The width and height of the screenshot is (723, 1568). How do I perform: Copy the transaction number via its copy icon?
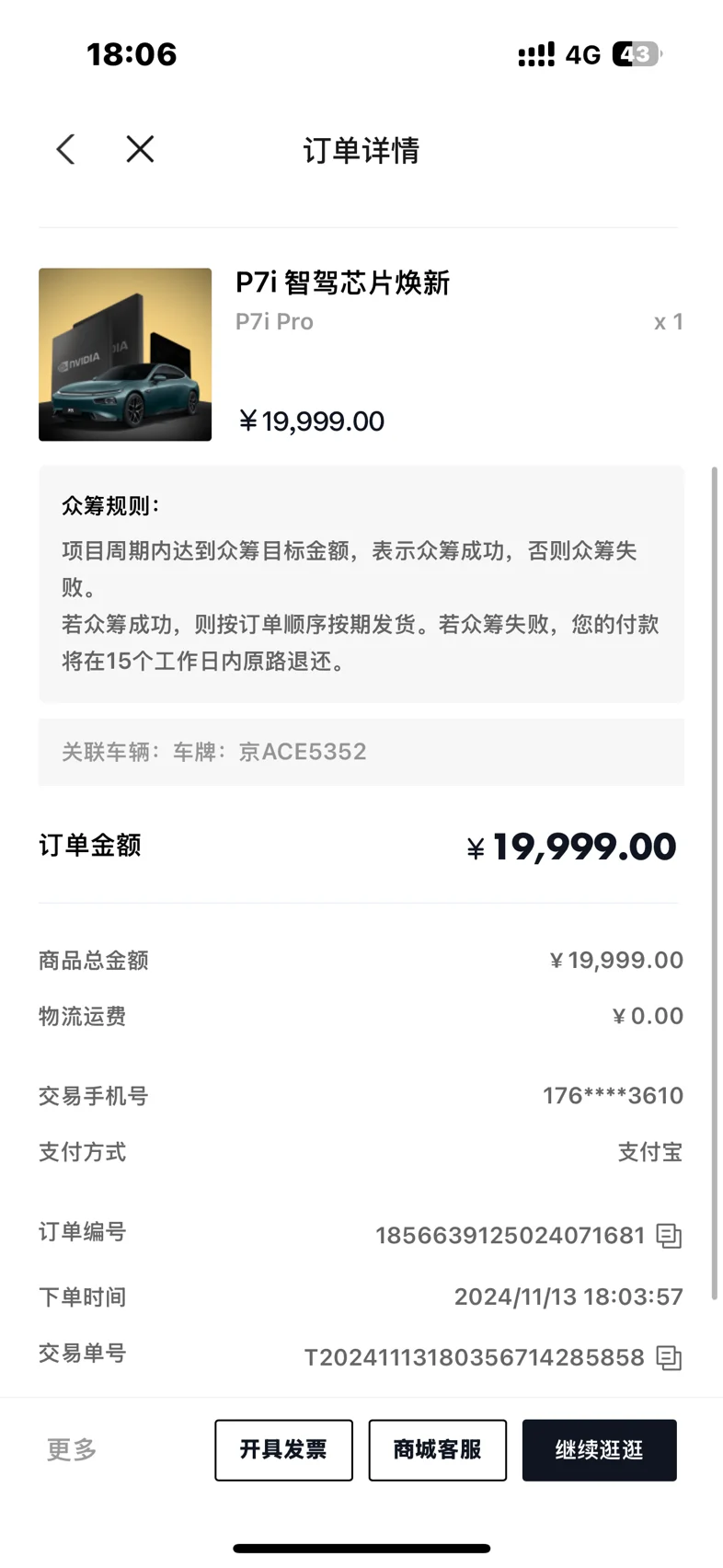click(x=669, y=1358)
